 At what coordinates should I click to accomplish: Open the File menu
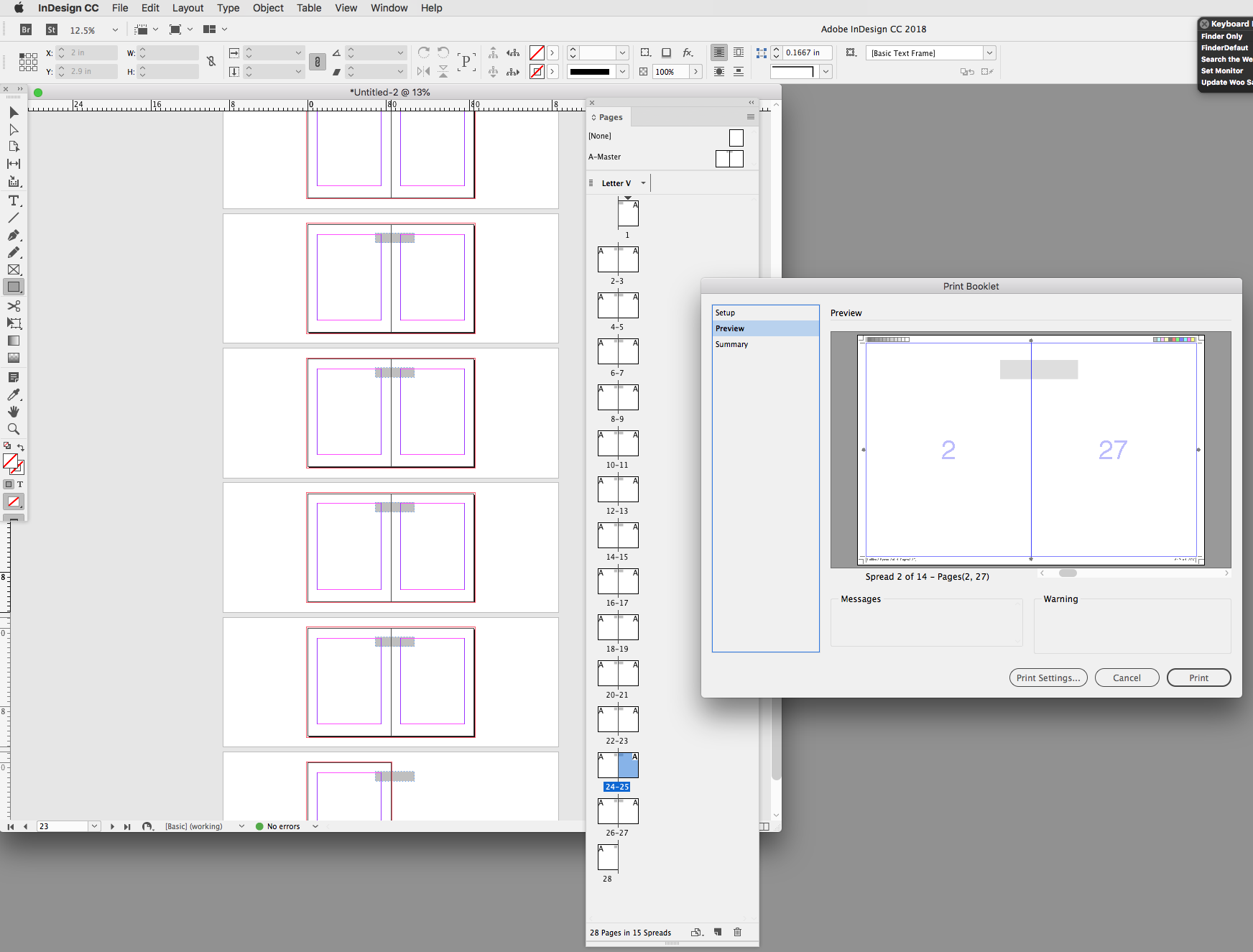click(x=120, y=8)
